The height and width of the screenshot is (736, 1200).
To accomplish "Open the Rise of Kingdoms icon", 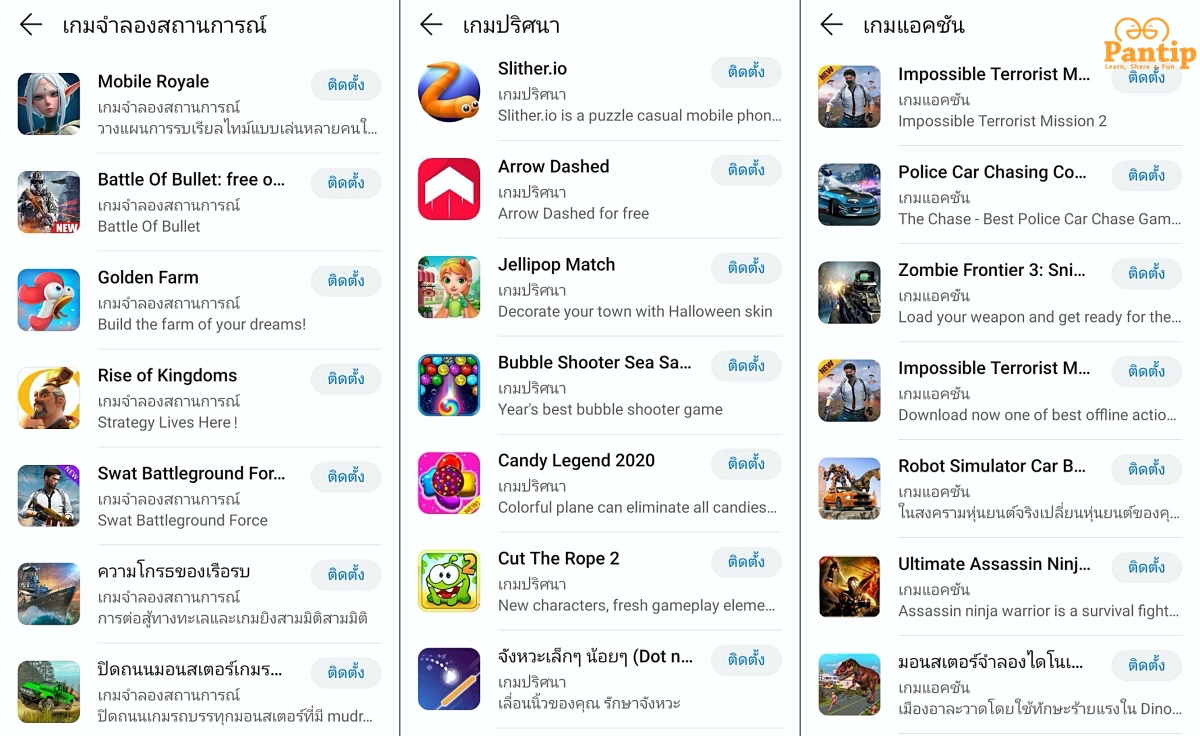I will click(x=49, y=398).
